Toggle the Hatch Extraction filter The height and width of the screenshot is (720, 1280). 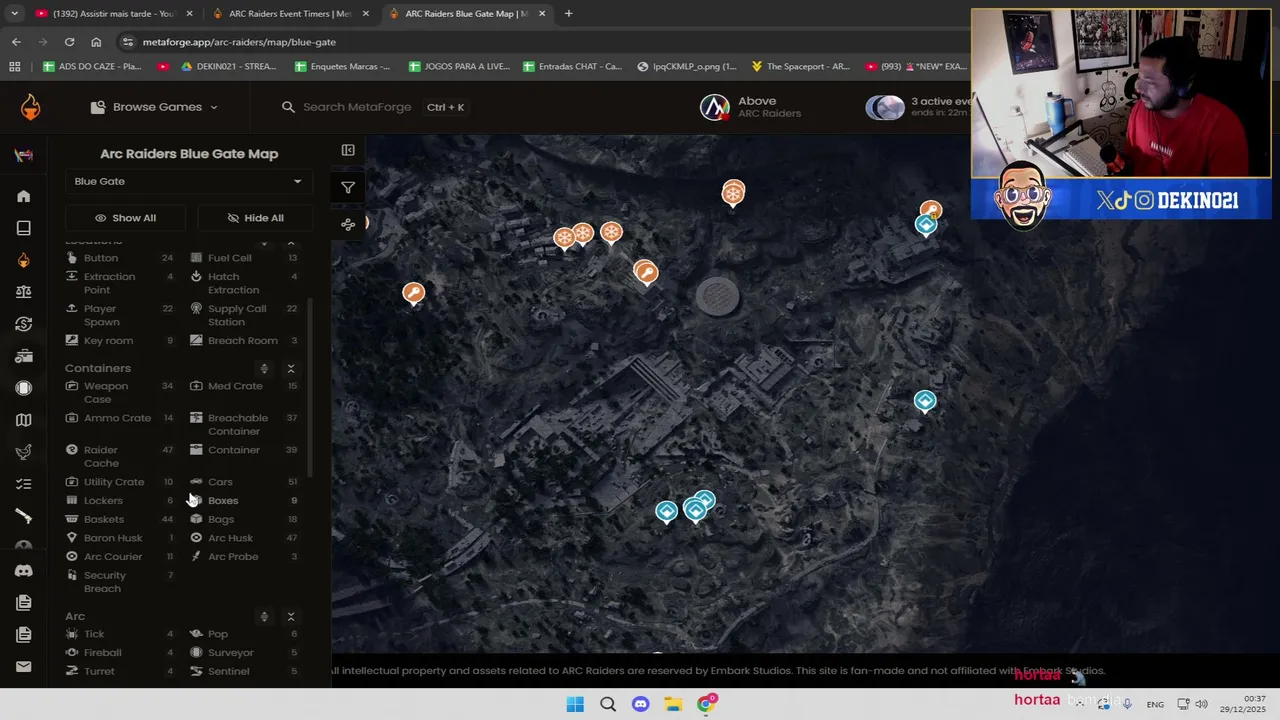pyautogui.click(x=243, y=283)
